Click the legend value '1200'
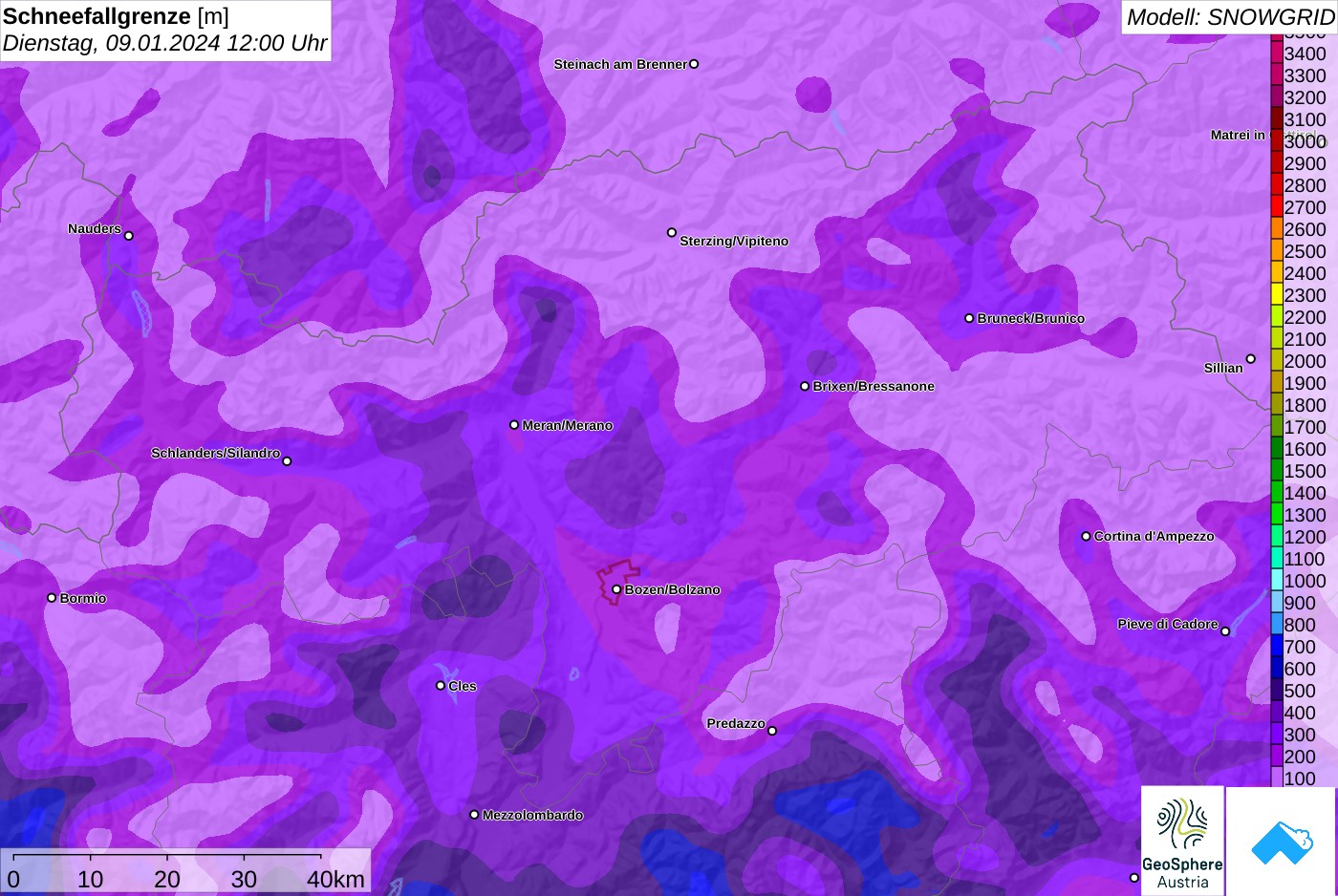Screen dimensions: 1338x896 pyautogui.click(x=1305, y=537)
